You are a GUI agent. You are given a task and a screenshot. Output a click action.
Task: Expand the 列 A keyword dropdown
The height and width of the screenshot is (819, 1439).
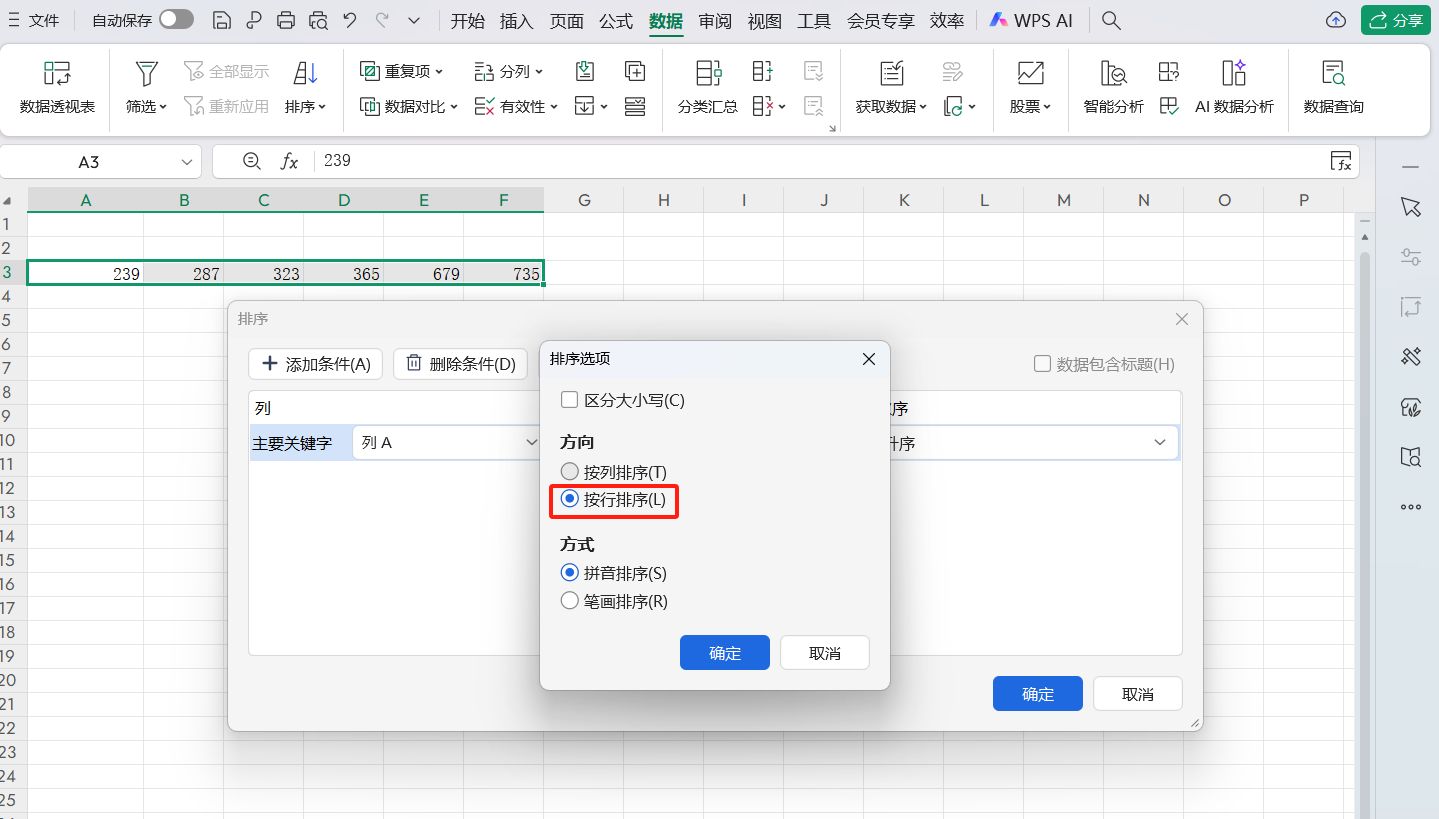[x=531, y=442]
